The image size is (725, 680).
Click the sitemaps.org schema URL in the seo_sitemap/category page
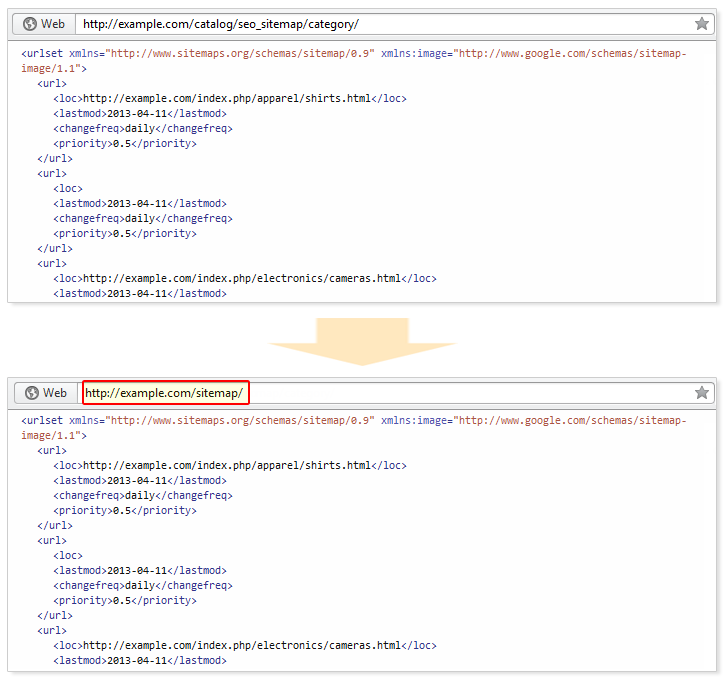tap(240, 53)
